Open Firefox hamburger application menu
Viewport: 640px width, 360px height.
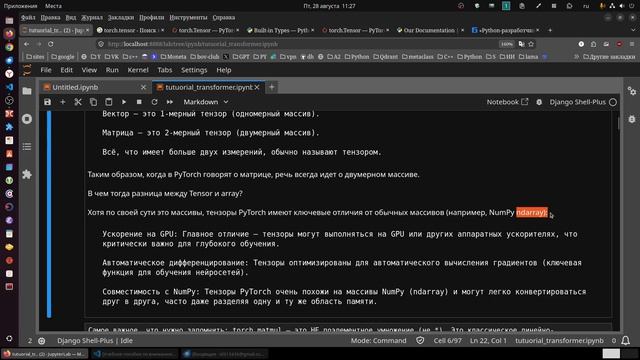(632, 44)
